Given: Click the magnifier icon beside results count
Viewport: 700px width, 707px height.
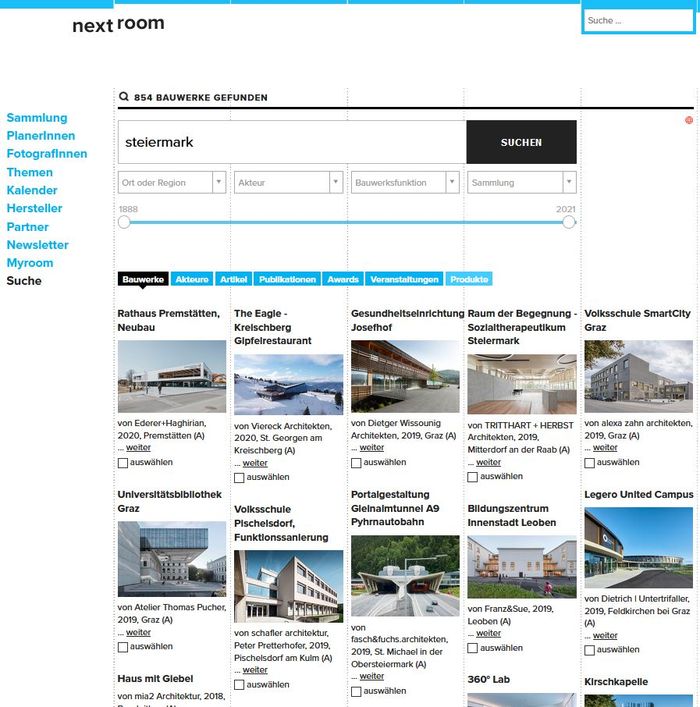Looking at the screenshot, I should [124, 97].
